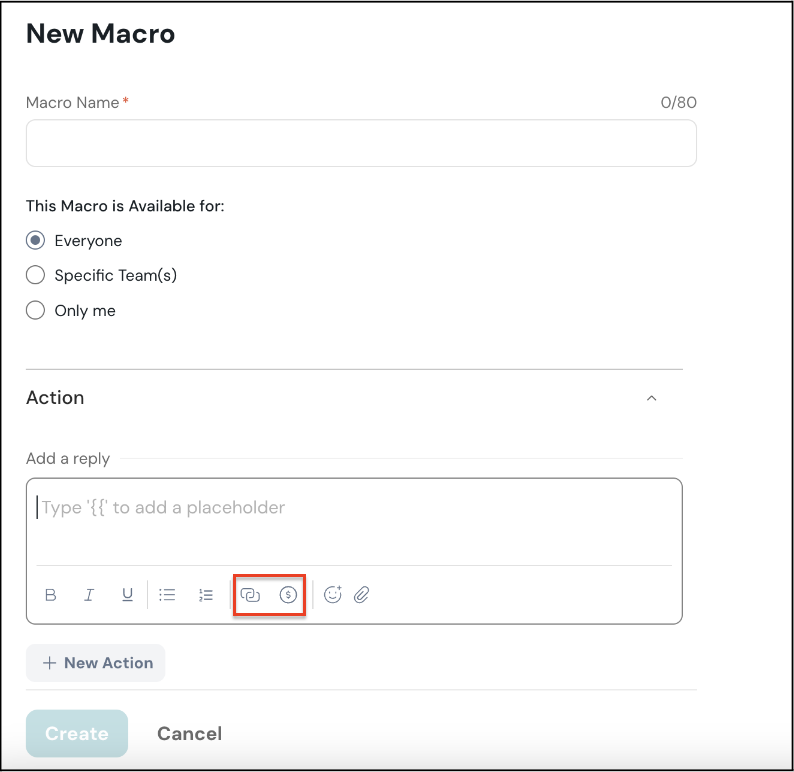Apply italic formatting to reply text

pos(89,595)
